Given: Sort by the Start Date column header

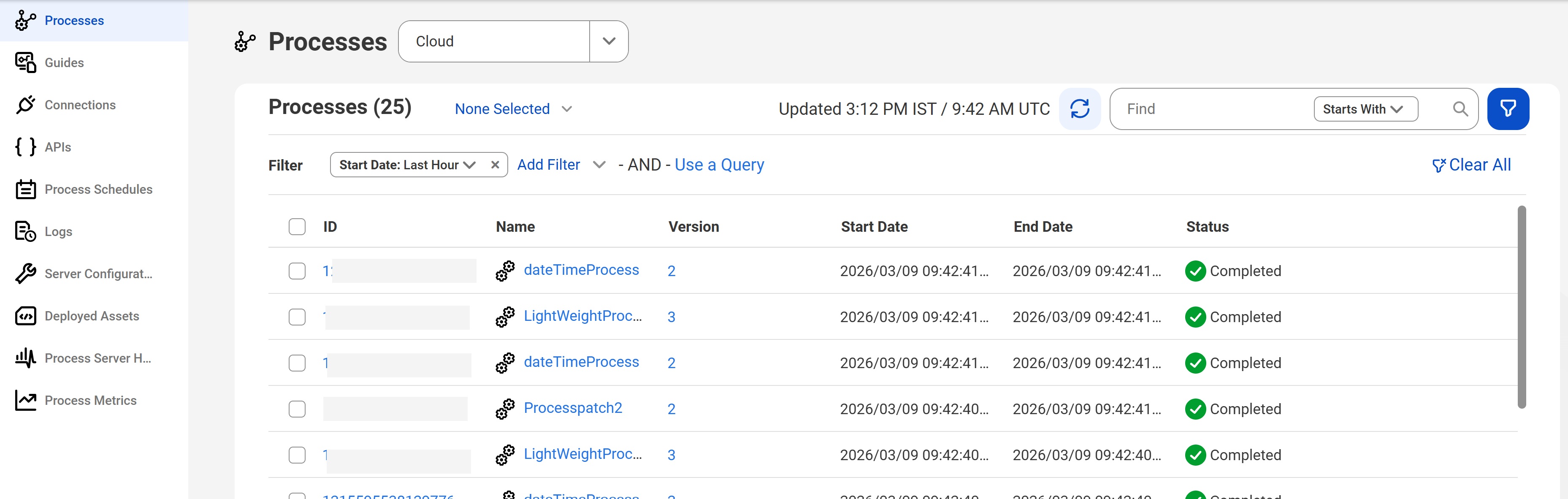Looking at the screenshot, I should tap(874, 227).
